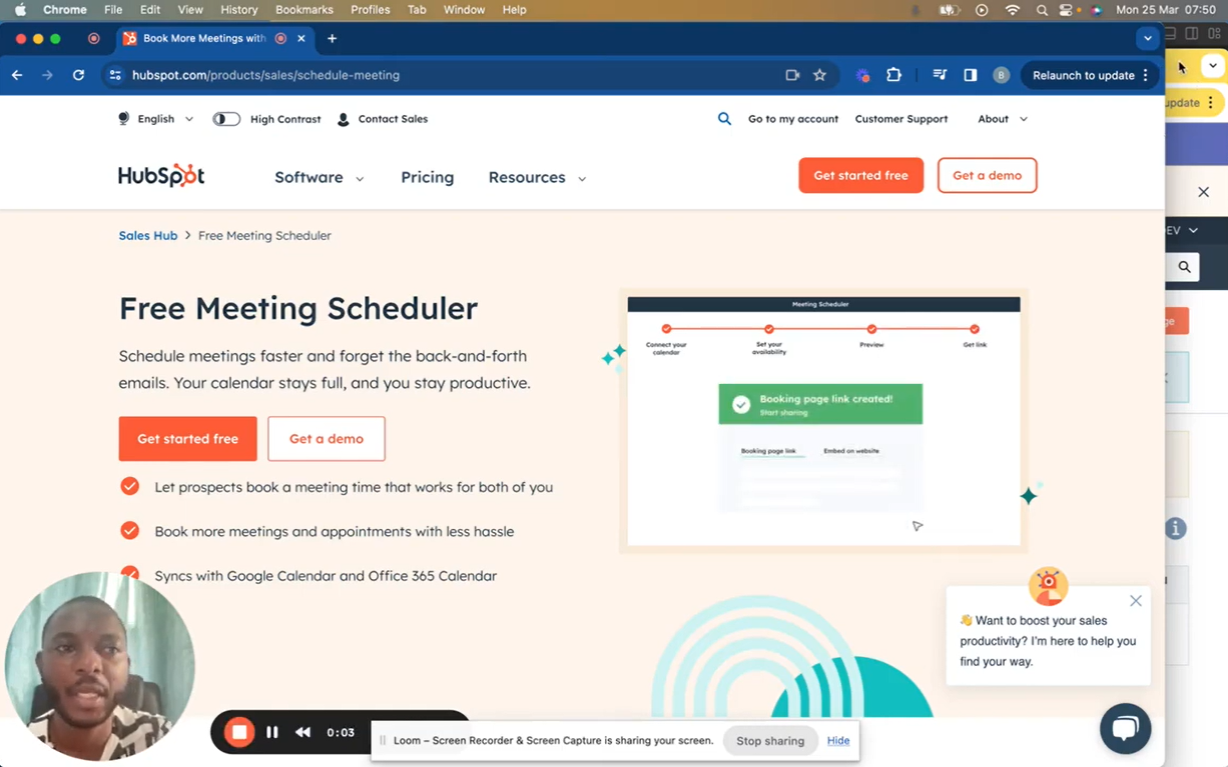This screenshot has width=1228, height=767.
Task: Open the Chrome File menu
Action: pos(113,10)
